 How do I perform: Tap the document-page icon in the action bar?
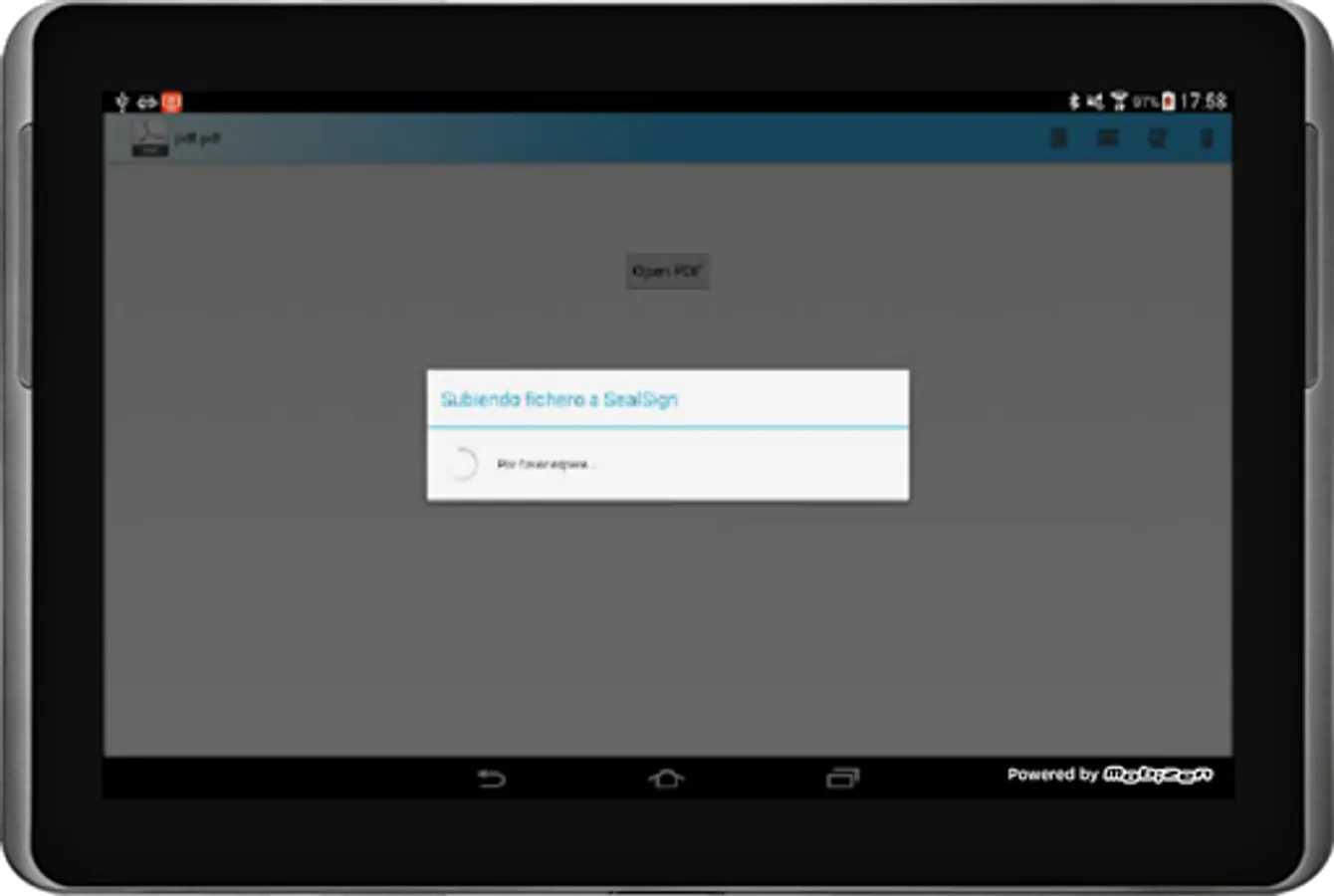click(1059, 138)
